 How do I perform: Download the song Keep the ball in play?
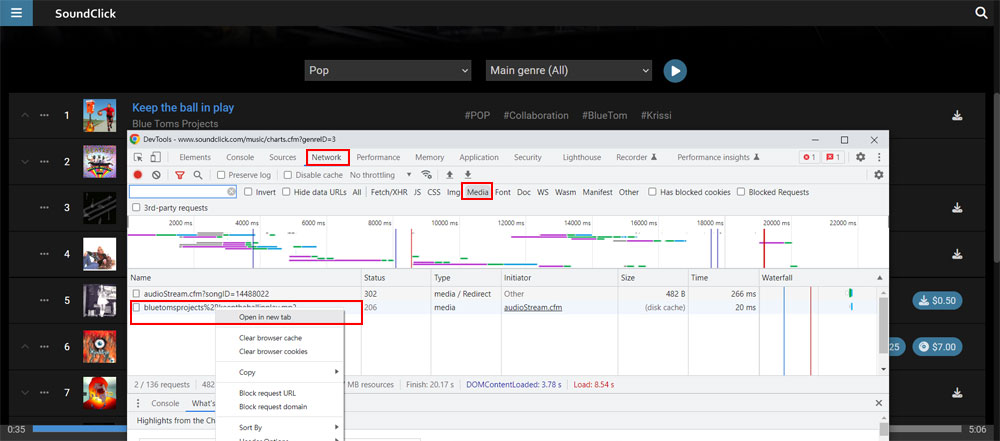pyautogui.click(x=957, y=116)
